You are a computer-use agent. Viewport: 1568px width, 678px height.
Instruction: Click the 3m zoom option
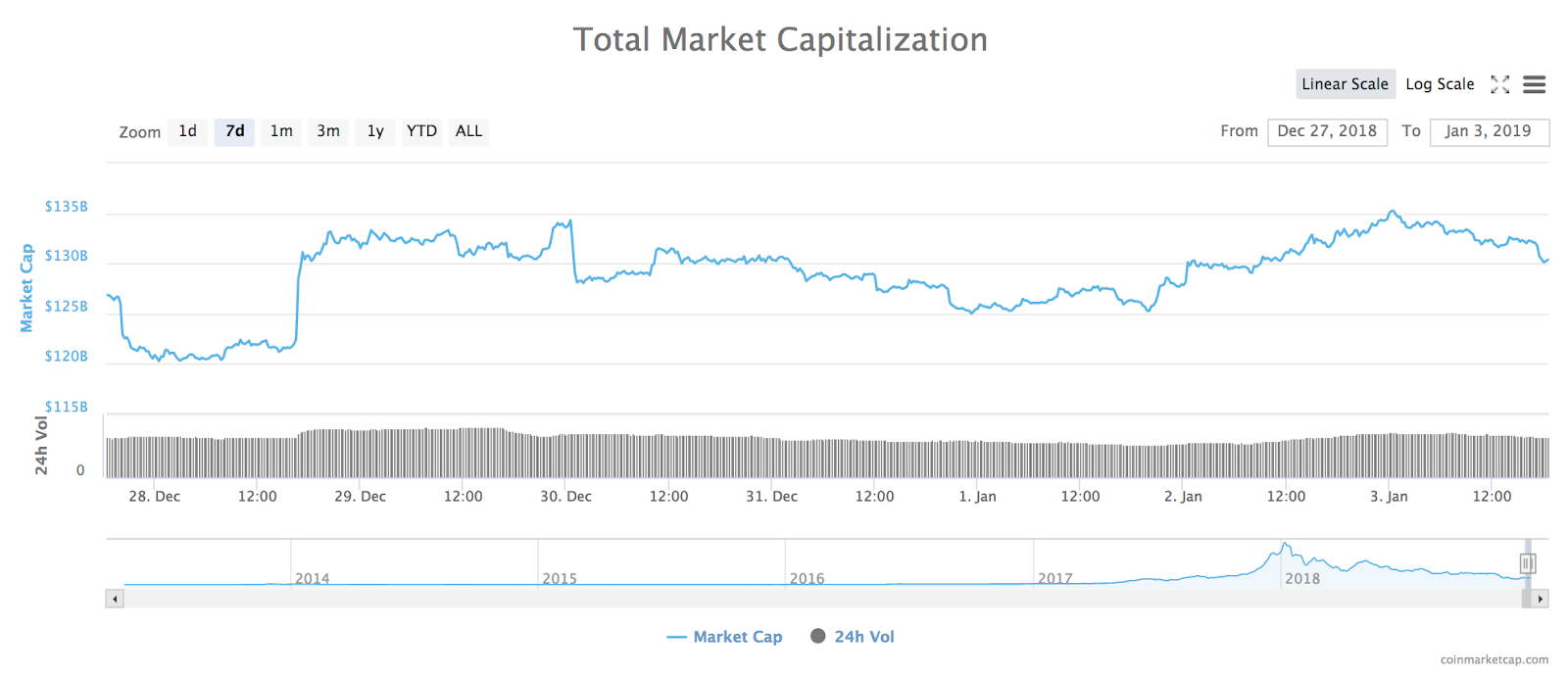(x=327, y=131)
